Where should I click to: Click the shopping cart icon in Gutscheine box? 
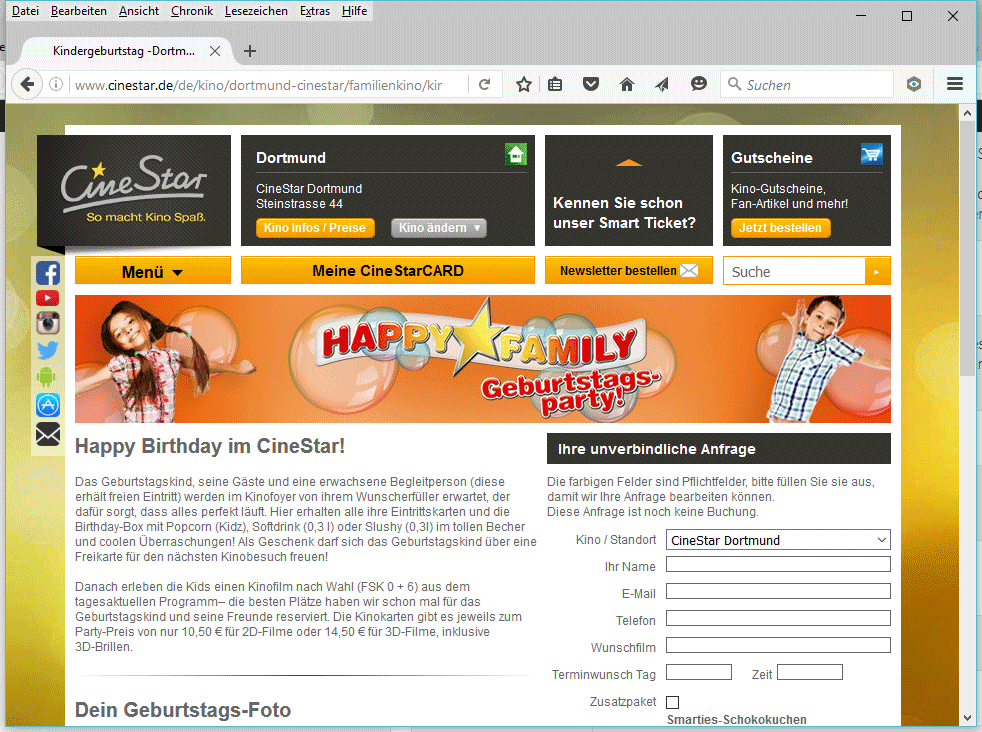point(871,154)
